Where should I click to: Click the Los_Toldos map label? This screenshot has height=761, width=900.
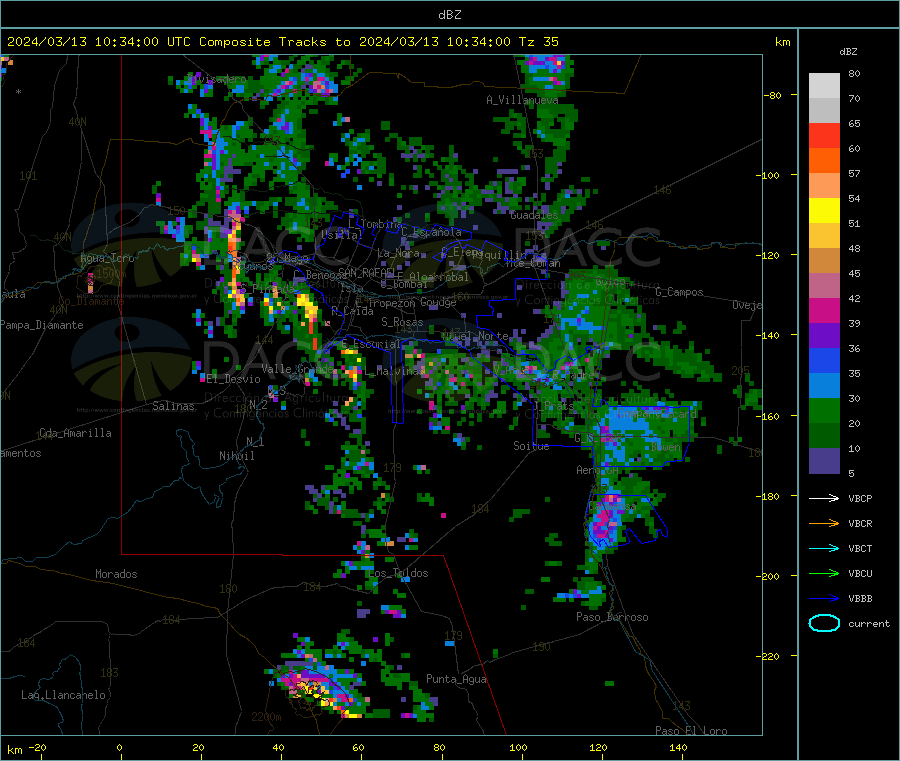pyautogui.click(x=398, y=573)
